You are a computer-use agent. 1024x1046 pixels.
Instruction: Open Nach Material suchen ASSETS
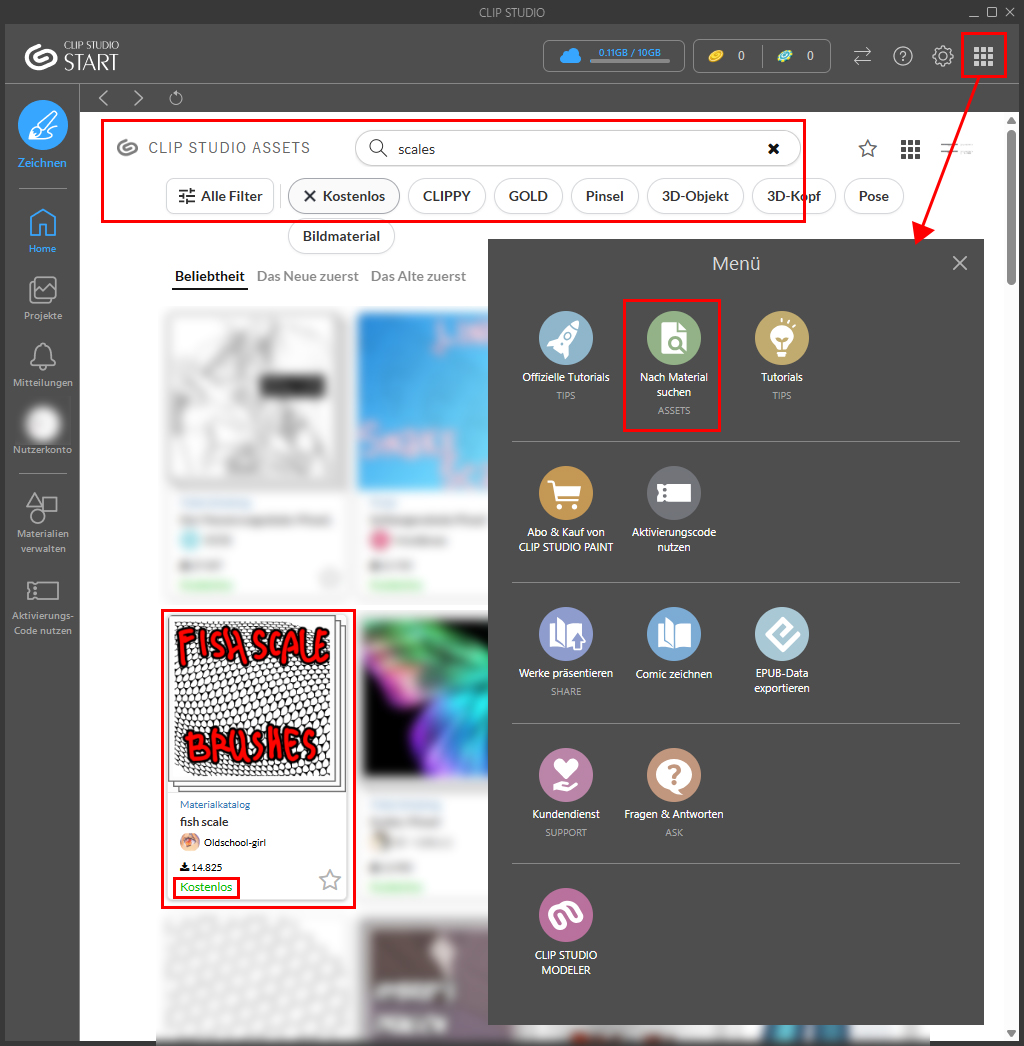point(674,364)
